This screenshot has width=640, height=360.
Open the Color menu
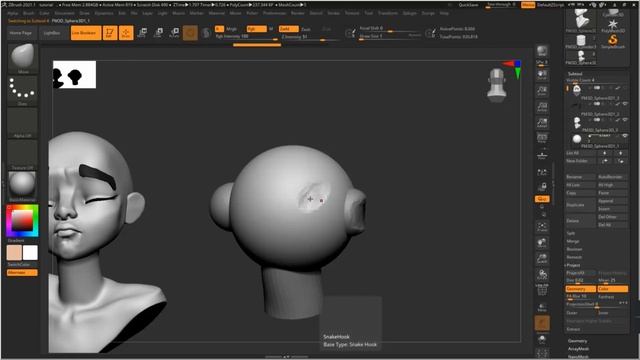coord(44,13)
